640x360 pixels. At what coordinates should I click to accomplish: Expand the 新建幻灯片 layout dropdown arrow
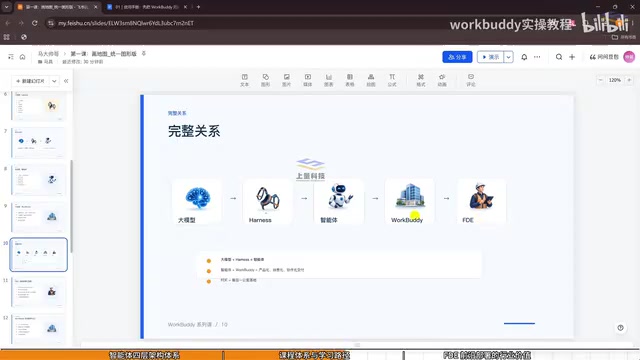pyautogui.click(x=54, y=81)
